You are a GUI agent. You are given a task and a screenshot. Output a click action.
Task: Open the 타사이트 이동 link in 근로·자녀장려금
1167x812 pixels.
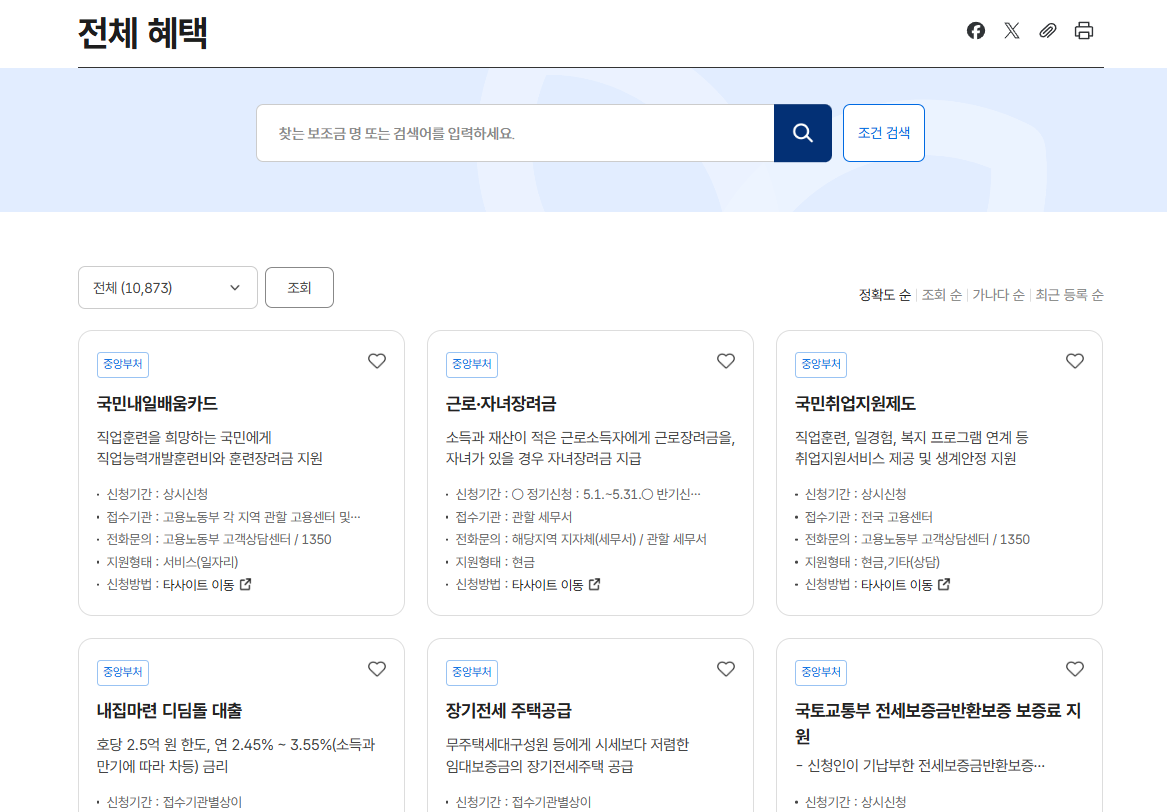click(556, 585)
